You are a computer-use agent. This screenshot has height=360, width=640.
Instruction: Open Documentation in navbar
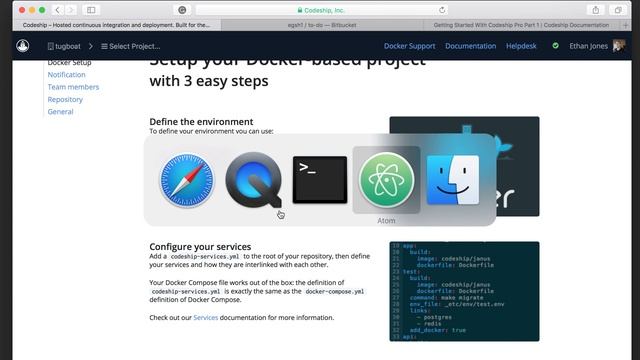pyautogui.click(x=471, y=46)
